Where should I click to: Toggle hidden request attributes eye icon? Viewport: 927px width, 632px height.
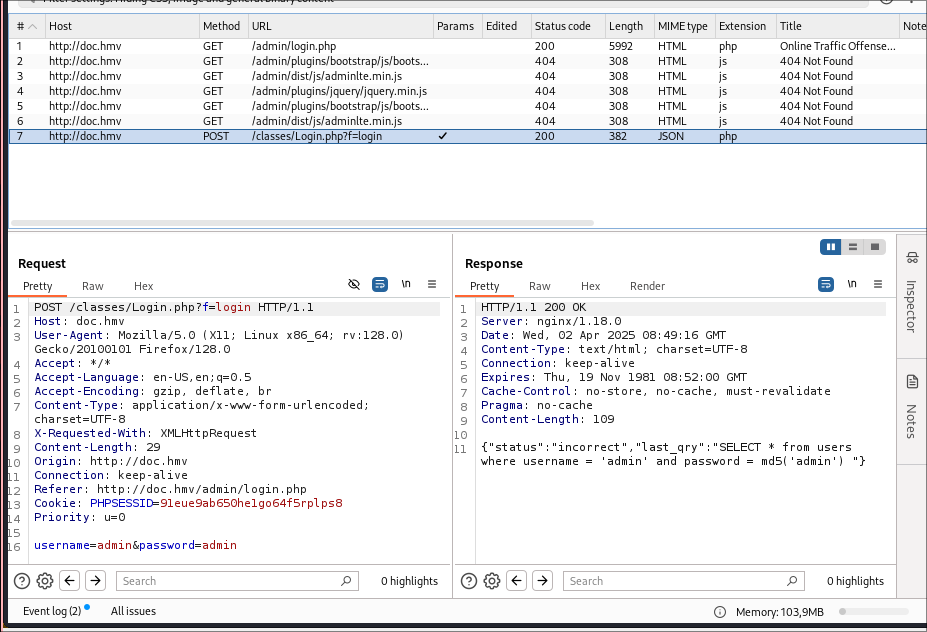(x=354, y=284)
